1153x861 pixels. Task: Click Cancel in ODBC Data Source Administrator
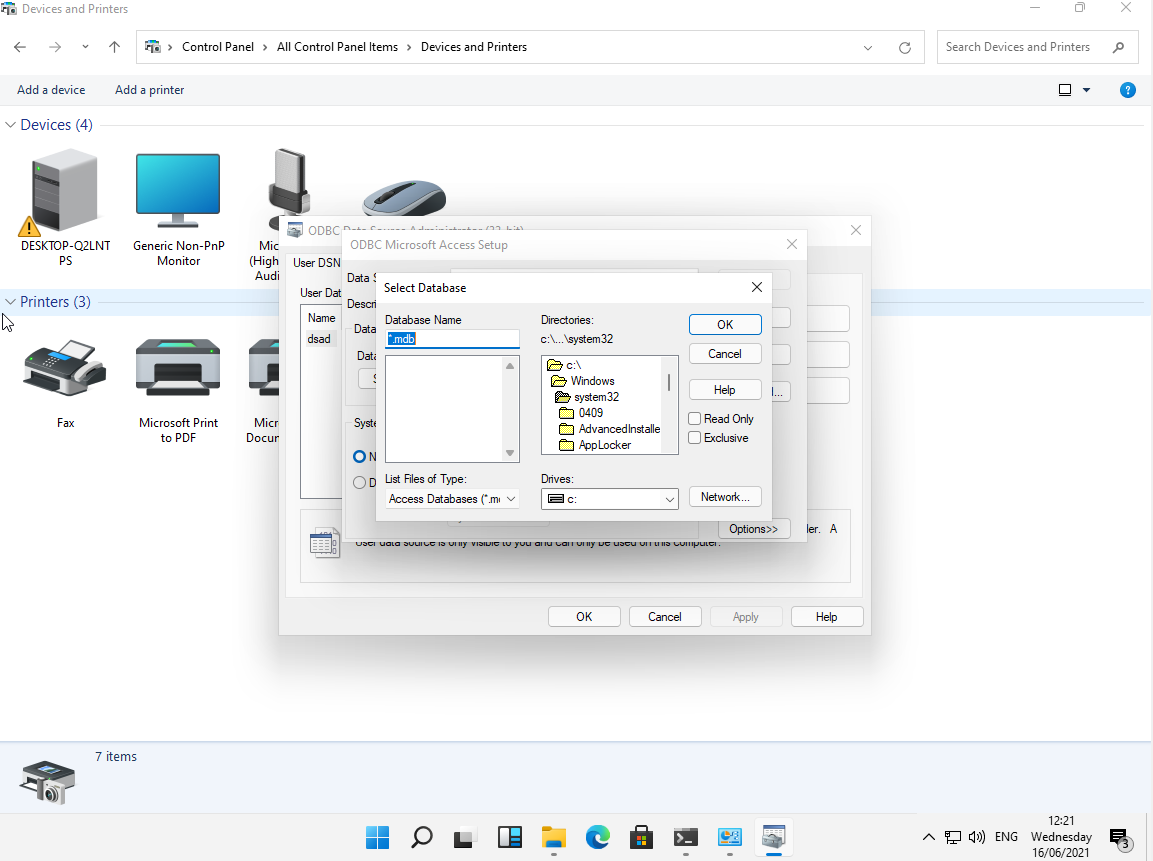665,617
